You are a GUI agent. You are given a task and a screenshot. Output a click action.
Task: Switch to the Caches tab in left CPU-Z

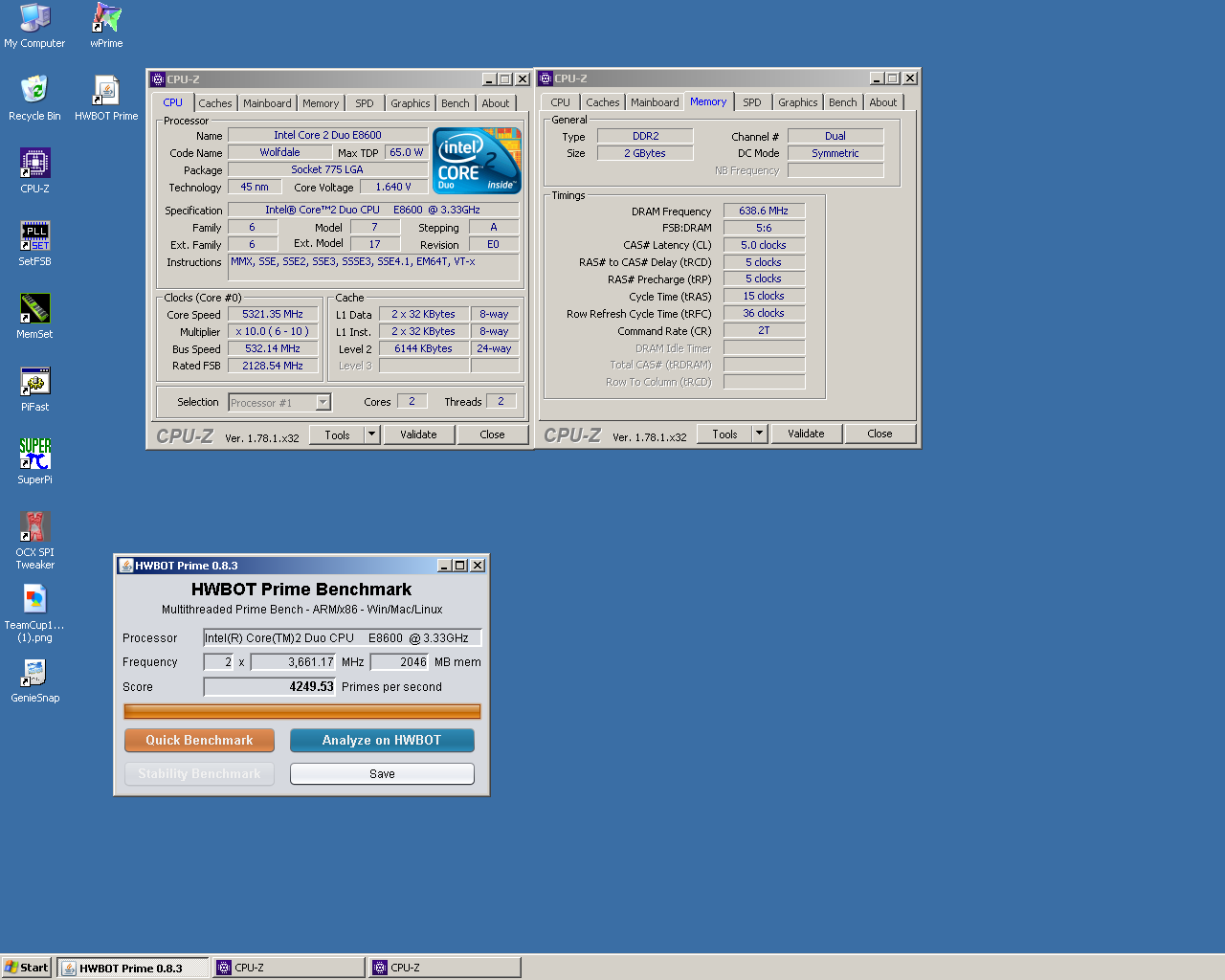click(x=215, y=103)
